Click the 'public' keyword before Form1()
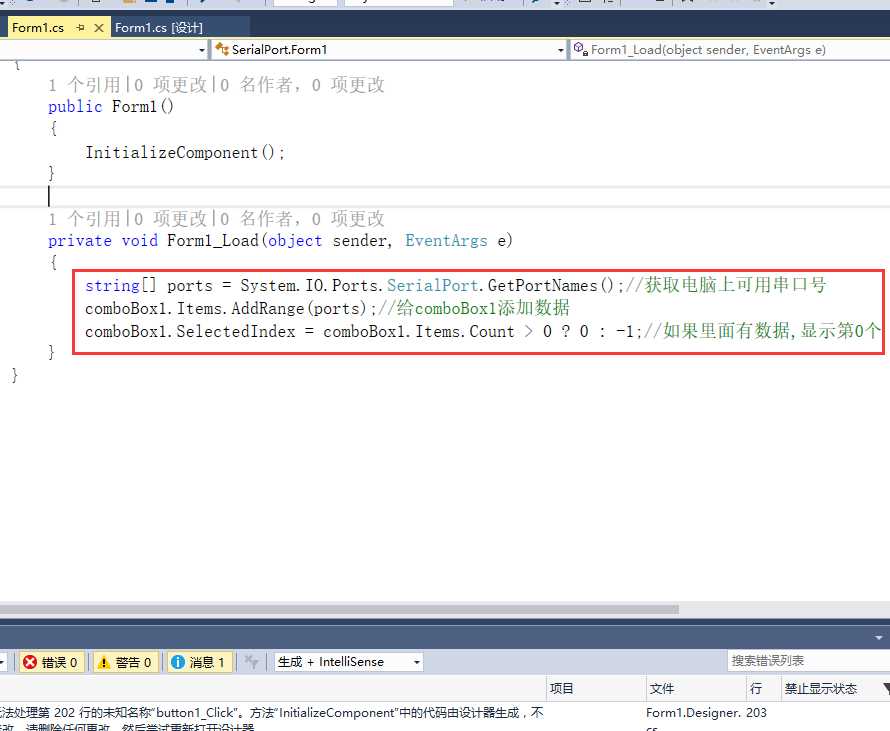The width and height of the screenshot is (890, 731). point(75,107)
